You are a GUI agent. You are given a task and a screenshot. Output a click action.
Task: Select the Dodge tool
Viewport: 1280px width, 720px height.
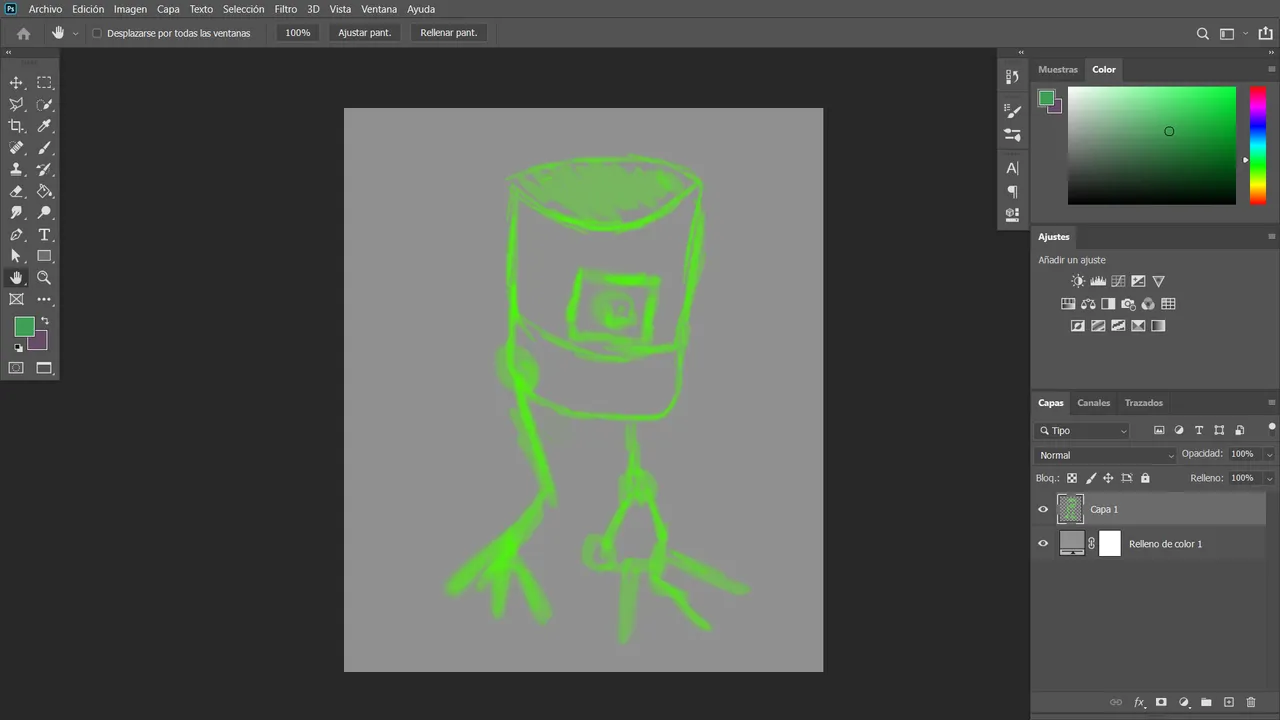(44, 213)
